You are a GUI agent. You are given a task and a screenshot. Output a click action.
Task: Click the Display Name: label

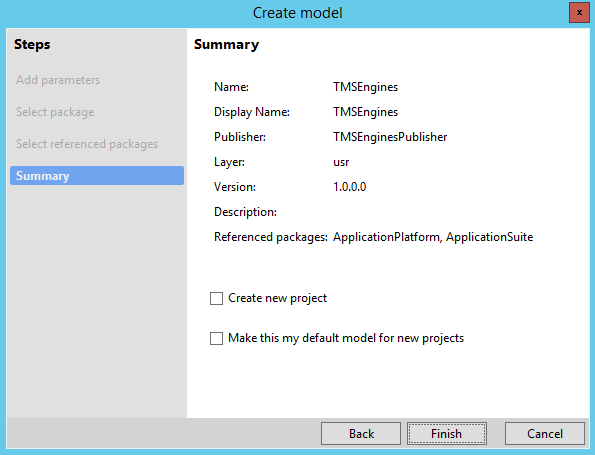[252, 112]
